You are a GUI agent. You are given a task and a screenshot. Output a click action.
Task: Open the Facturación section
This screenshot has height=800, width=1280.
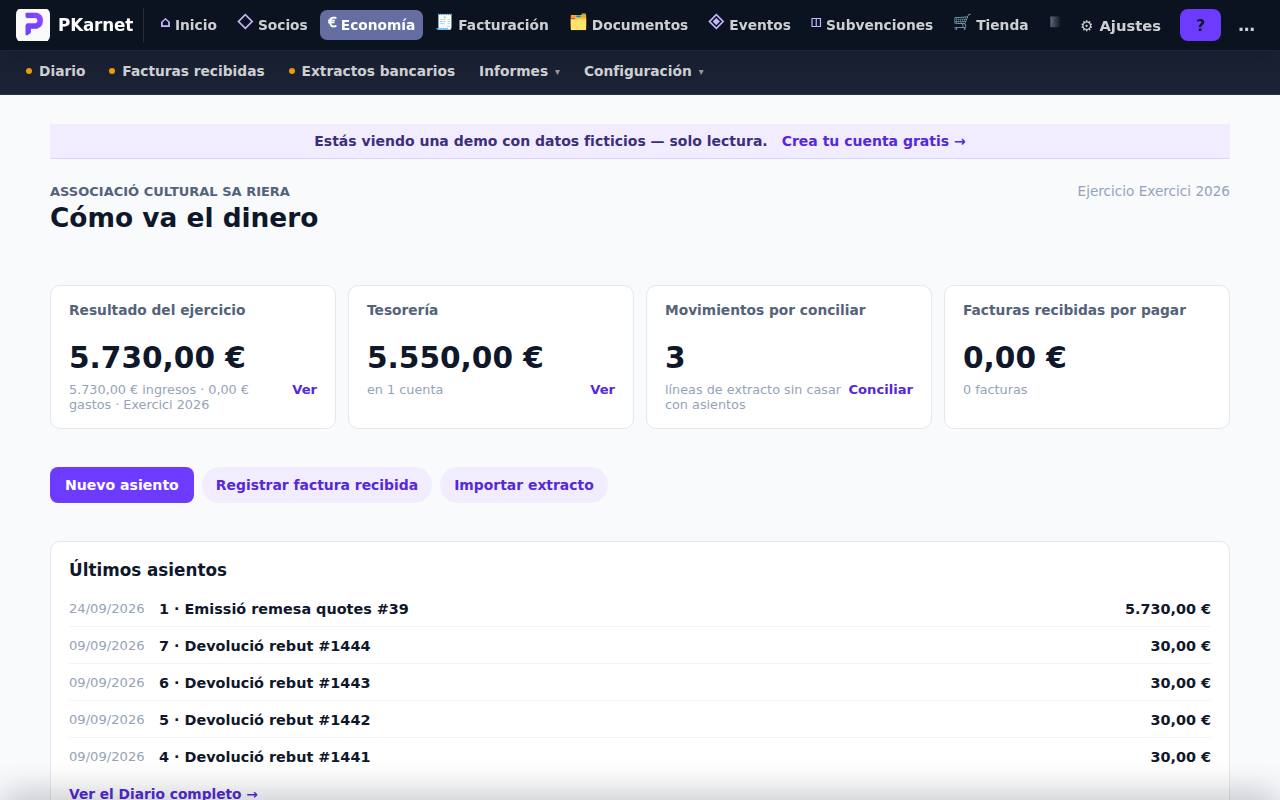[493, 25]
